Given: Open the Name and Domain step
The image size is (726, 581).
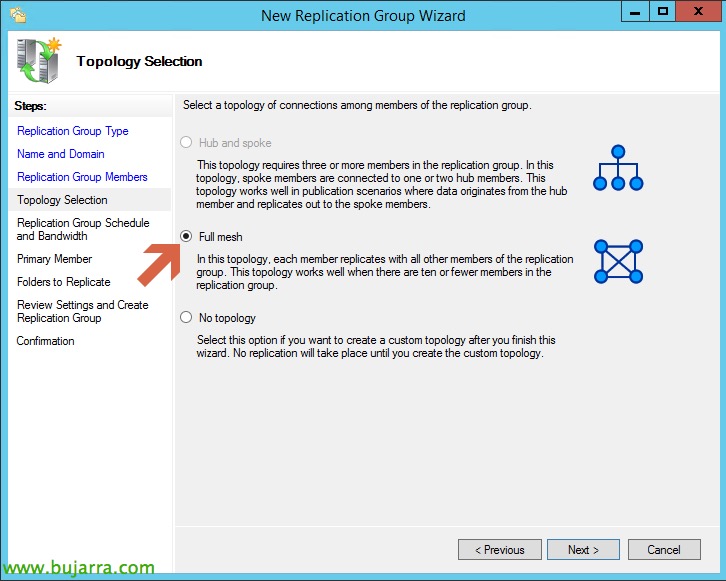Looking at the screenshot, I should pos(61,154).
